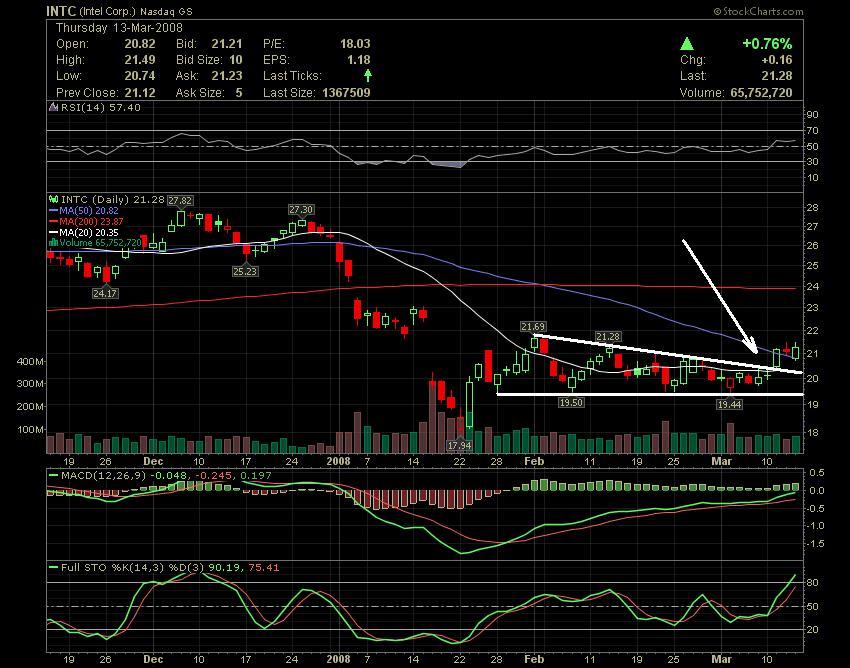Click the 100M volume axis label
The height and width of the screenshot is (668, 850).
[x=30, y=429]
